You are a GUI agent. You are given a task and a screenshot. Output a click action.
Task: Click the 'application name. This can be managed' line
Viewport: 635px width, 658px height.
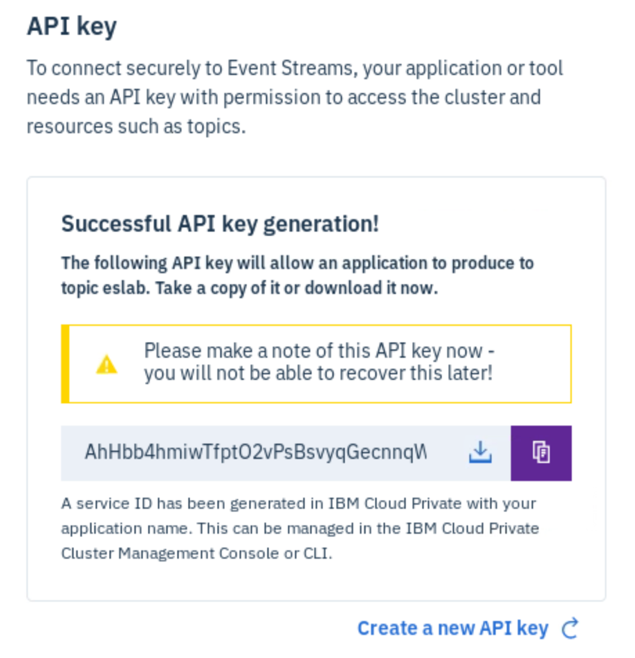coord(300,528)
